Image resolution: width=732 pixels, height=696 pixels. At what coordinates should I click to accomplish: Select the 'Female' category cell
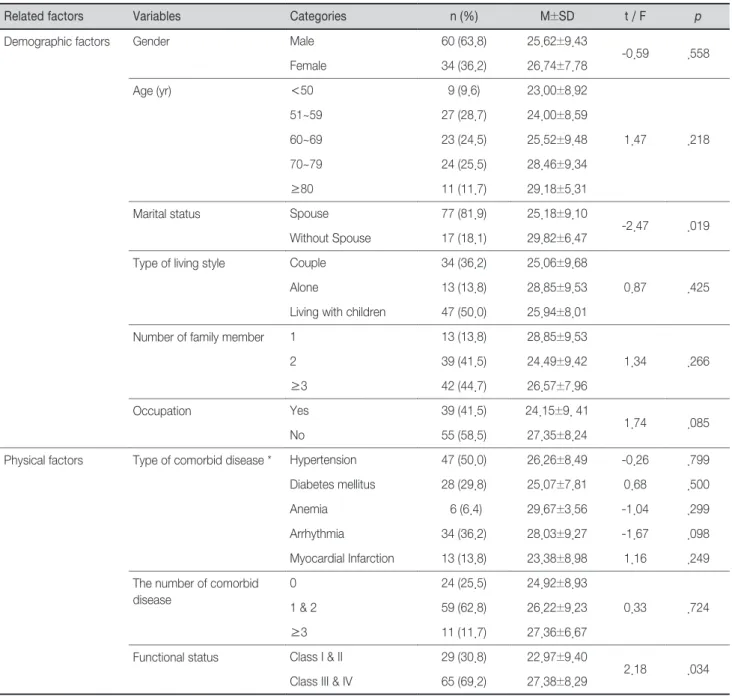[x=308, y=66]
